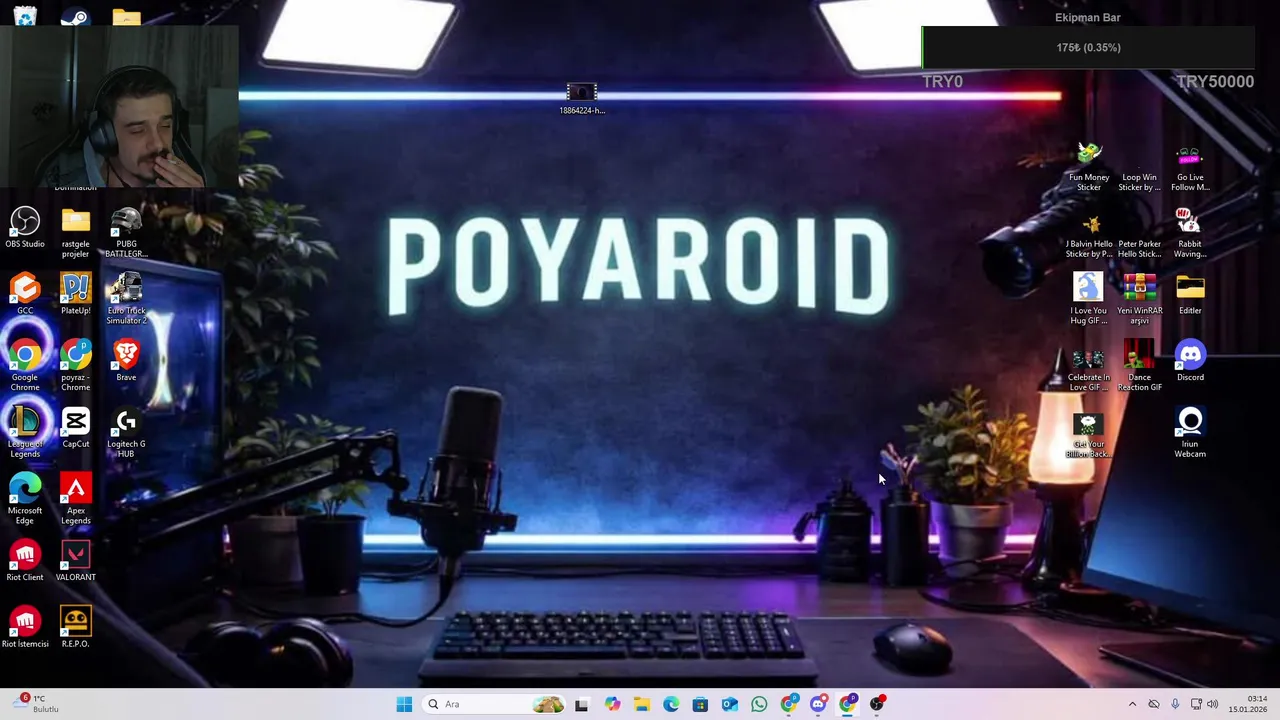Click the taskbar Ara search box

point(493,704)
